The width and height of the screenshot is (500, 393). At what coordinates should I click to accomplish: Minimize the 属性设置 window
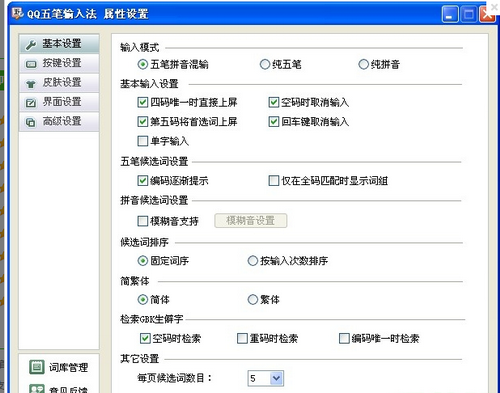click(x=450, y=14)
